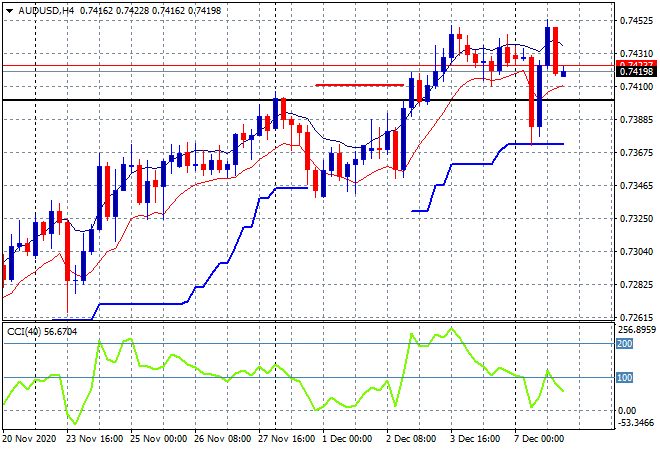The width and height of the screenshot is (660, 450).
Task: Click the CCI level 200 label
Action: point(625,343)
